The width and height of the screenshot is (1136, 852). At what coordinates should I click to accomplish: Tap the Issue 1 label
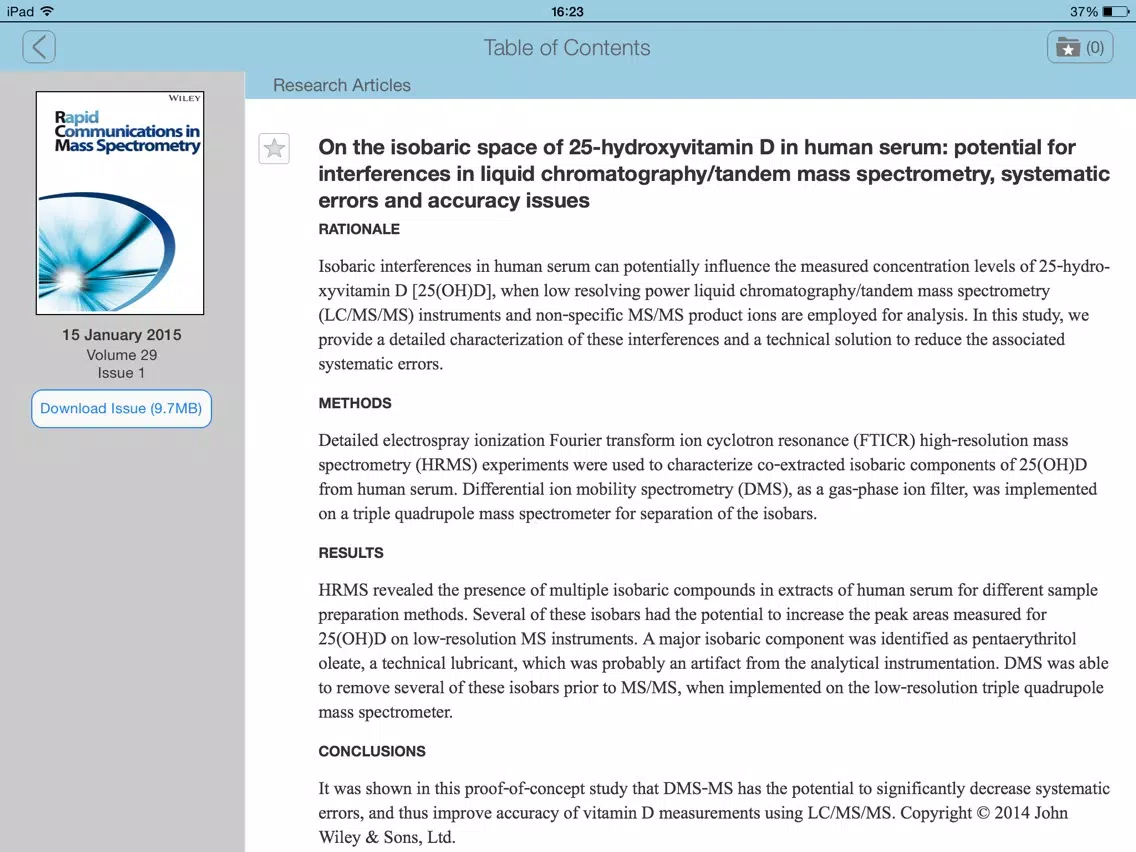(x=122, y=373)
